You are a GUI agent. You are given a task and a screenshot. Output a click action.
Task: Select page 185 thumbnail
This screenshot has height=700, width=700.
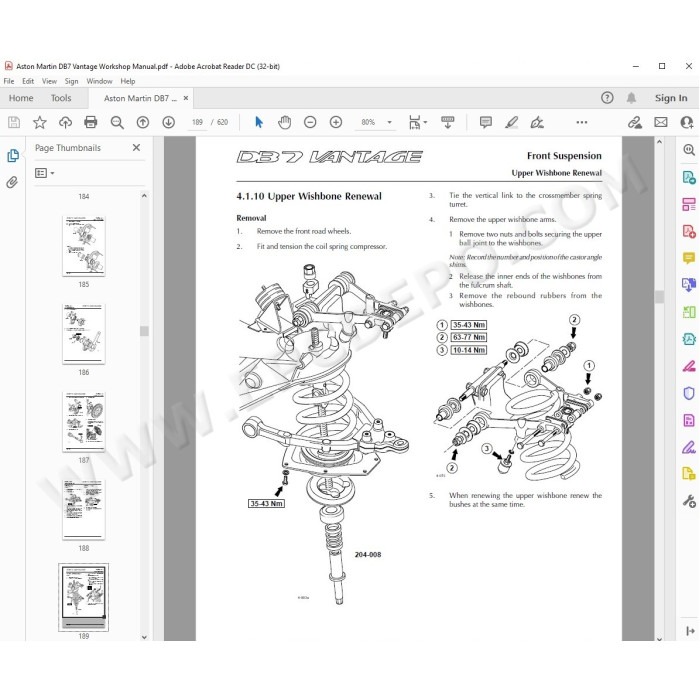pos(83,246)
